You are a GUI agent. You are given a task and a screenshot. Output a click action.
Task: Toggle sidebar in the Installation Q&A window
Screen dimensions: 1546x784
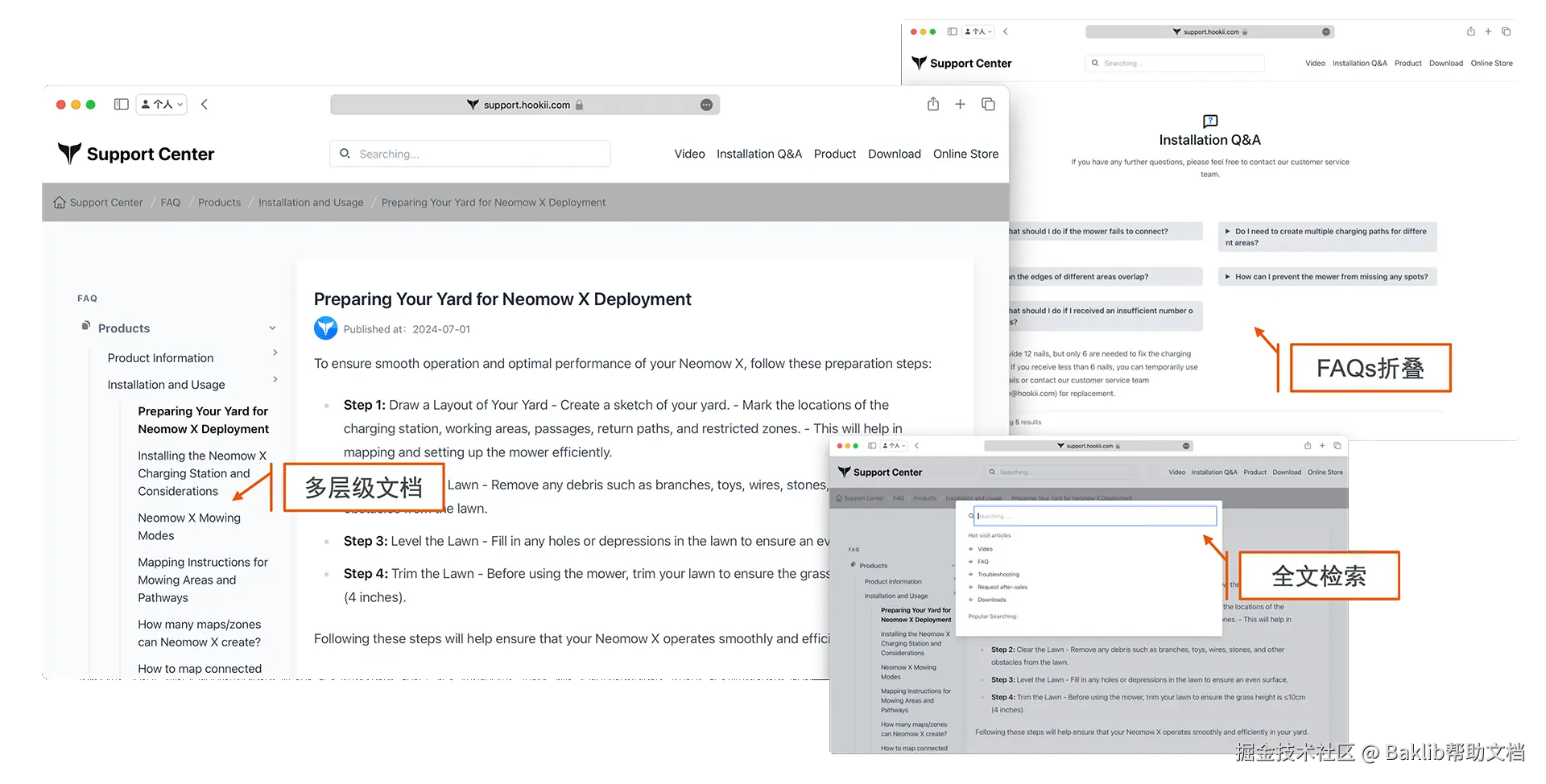[x=952, y=31]
